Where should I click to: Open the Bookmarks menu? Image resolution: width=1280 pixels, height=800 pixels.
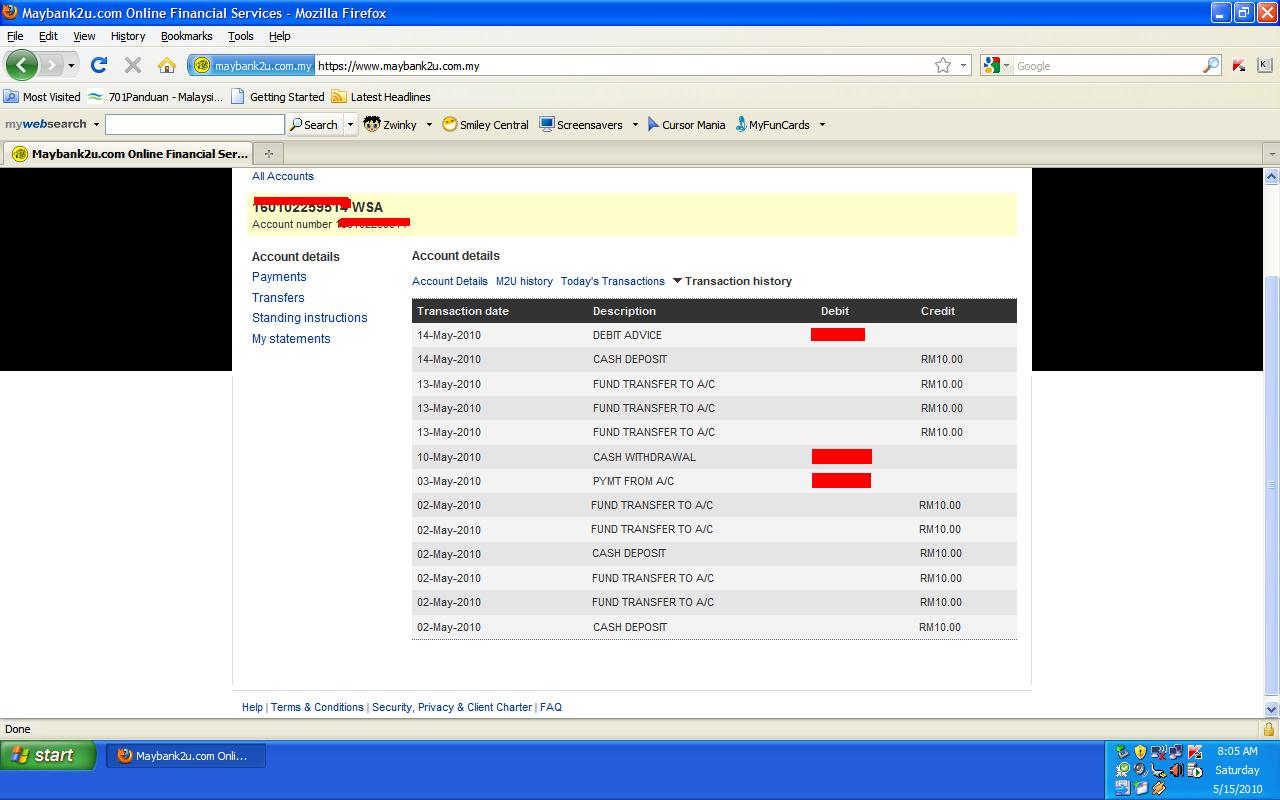187,36
